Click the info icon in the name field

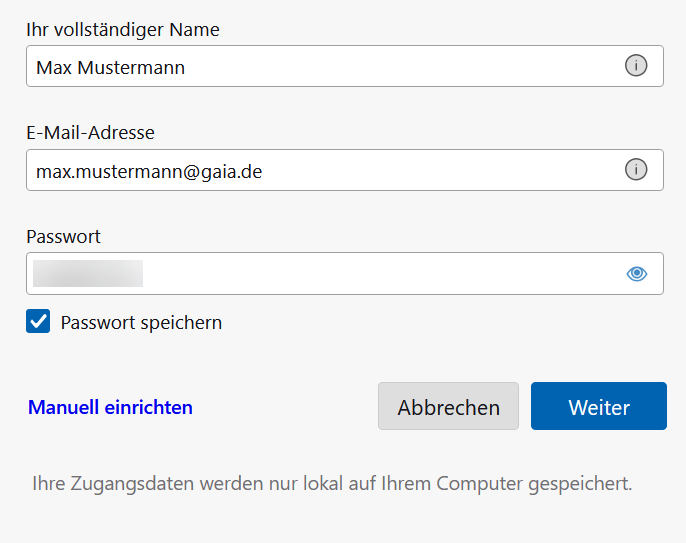pos(636,66)
